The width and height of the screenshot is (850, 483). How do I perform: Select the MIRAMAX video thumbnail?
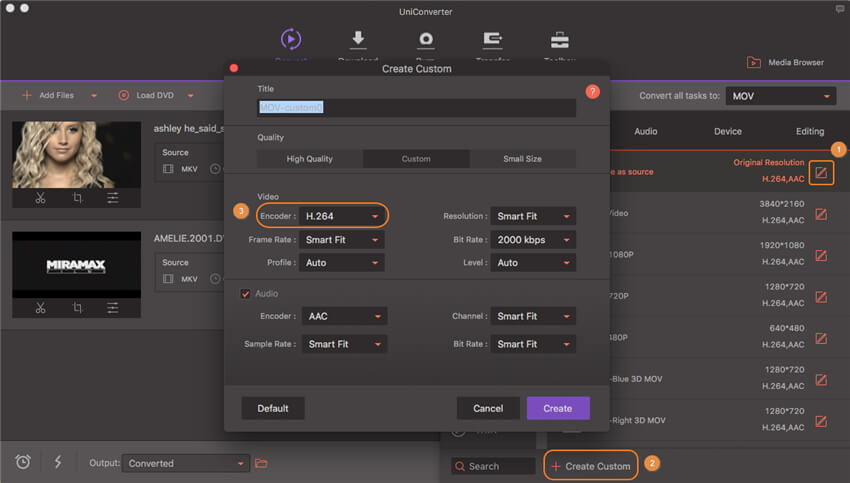(76, 265)
